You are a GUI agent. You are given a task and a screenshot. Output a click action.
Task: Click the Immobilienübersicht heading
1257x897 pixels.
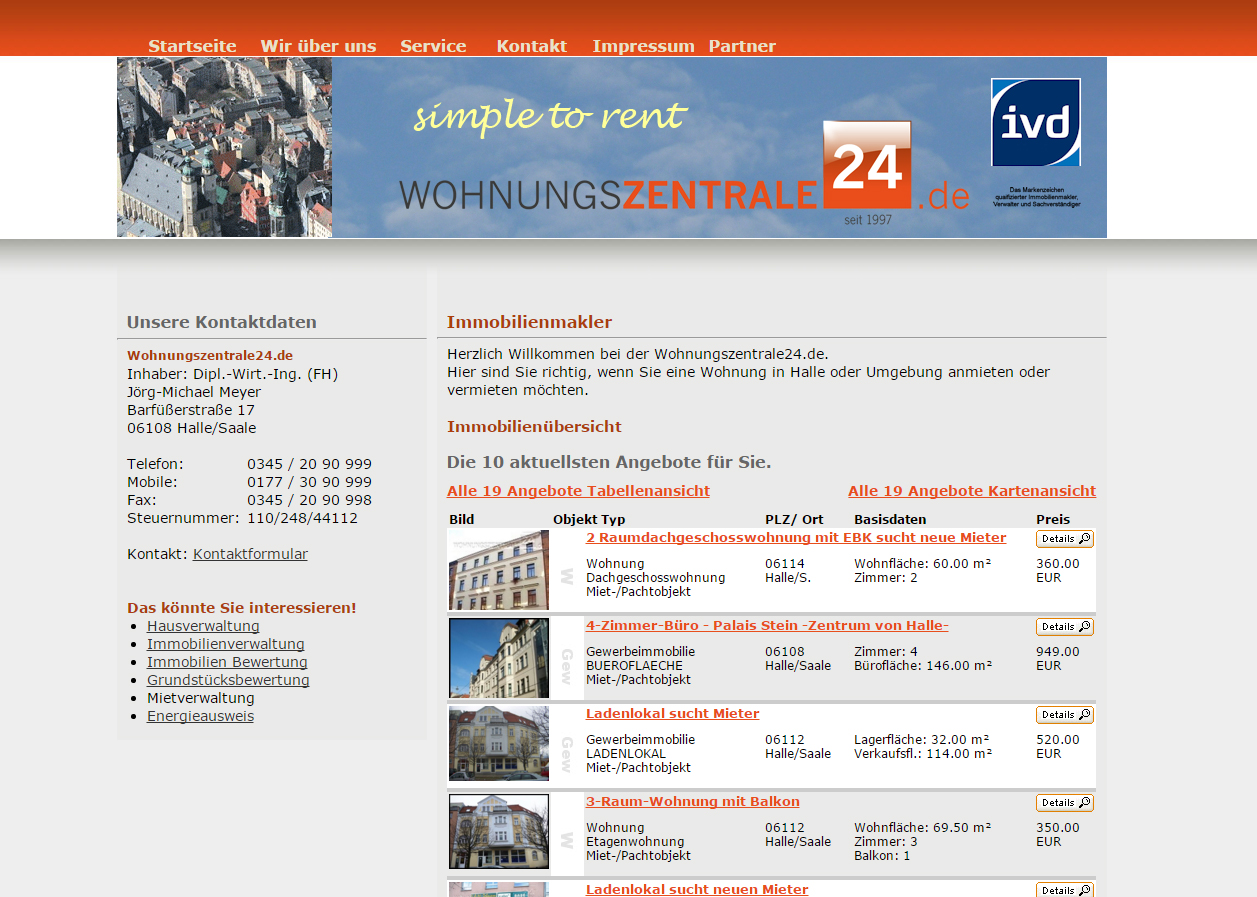pyautogui.click(x=534, y=427)
